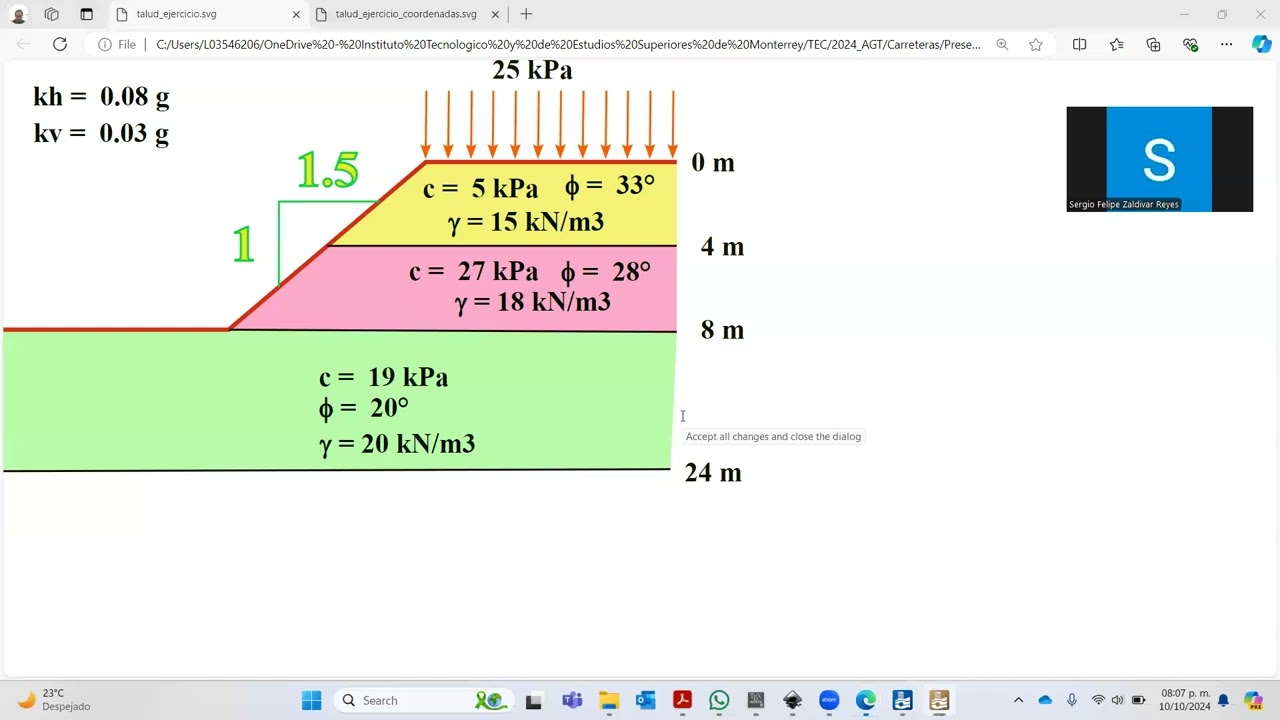Click the 24 m depth label
1280x720 pixels.
[713, 473]
